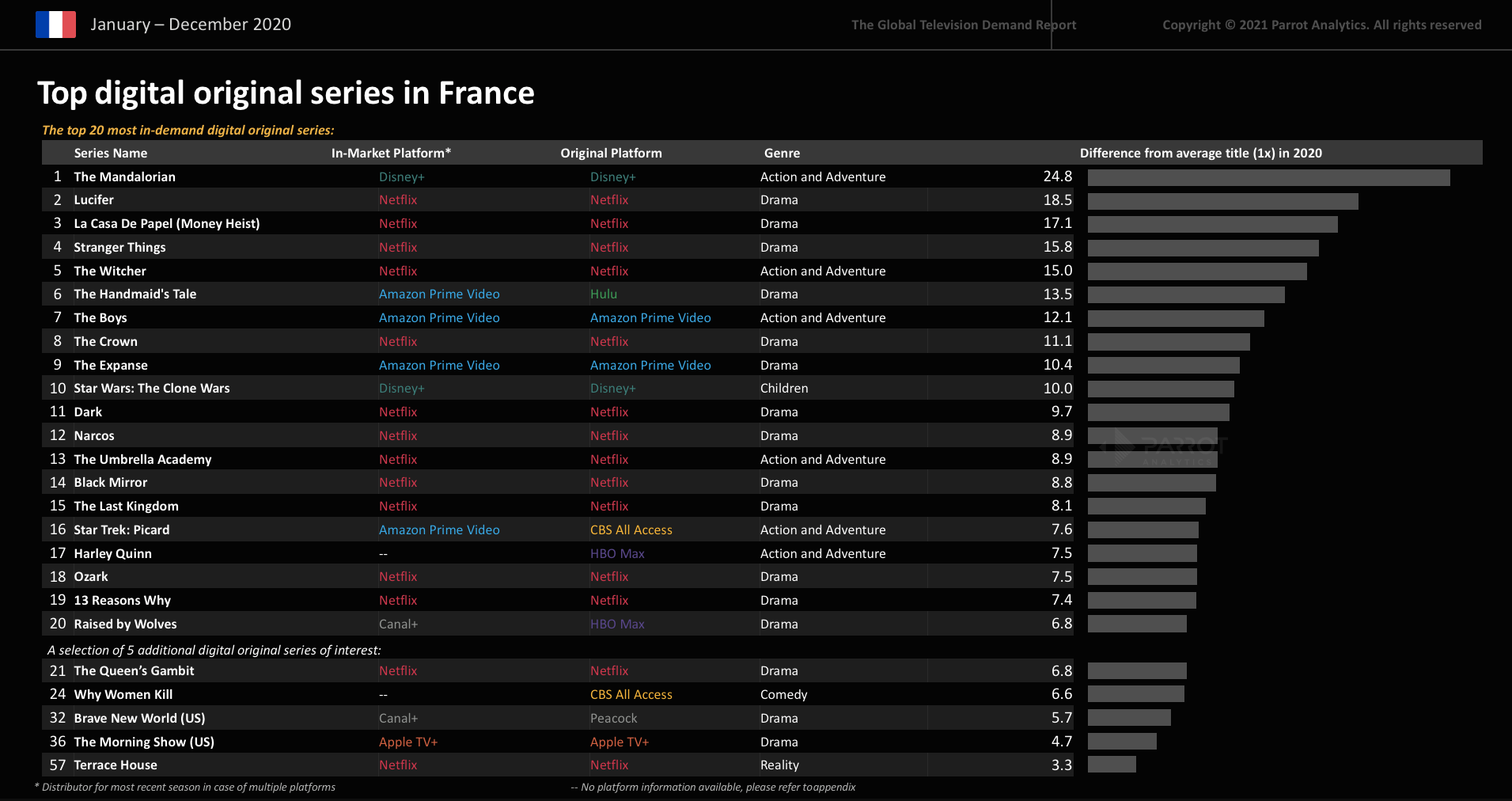Image resolution: width=1512 pixels, height=801 pixels.
Task: Click 'Amazon Prime Video' original platform for The Boys
Action: point(650,318)
